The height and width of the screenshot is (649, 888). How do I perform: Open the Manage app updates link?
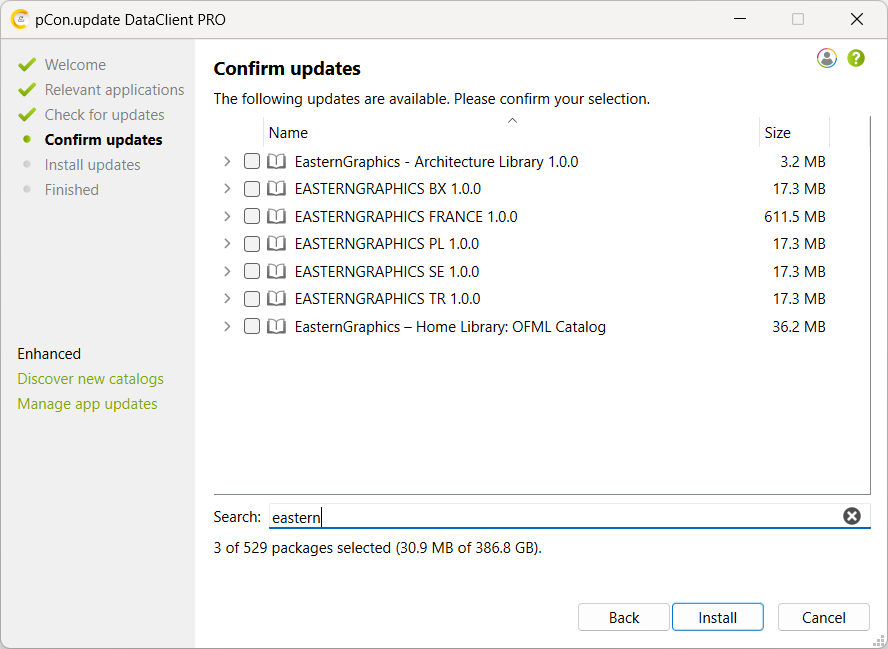(x=87, y=404)
